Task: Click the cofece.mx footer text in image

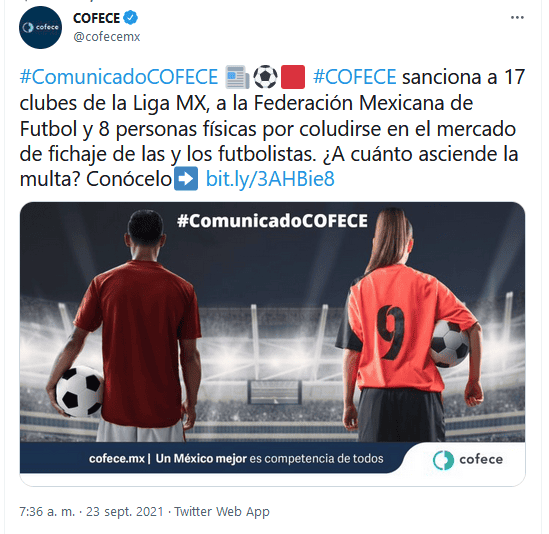Action: coord(117,458)
